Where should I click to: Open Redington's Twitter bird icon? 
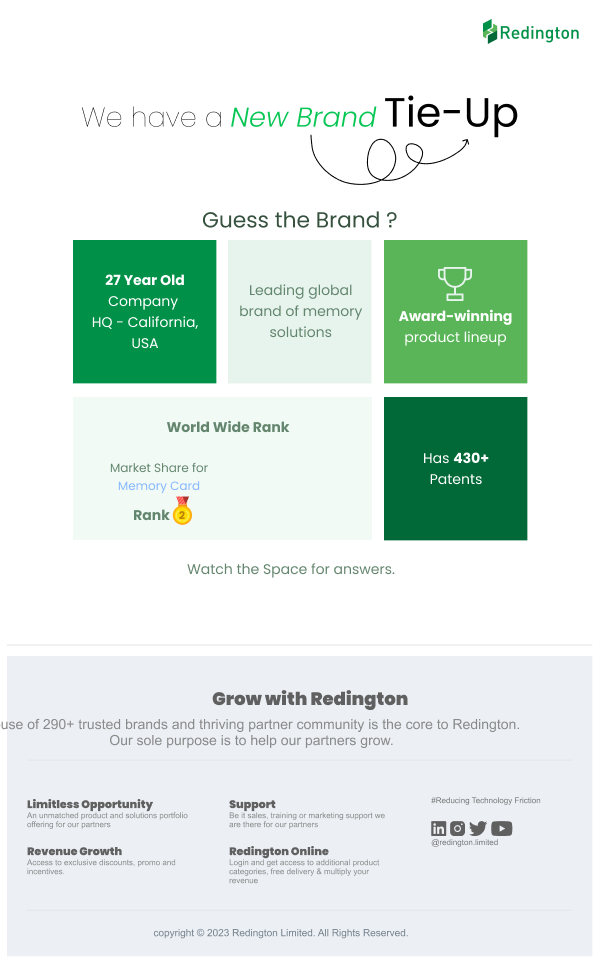(478, 828)
